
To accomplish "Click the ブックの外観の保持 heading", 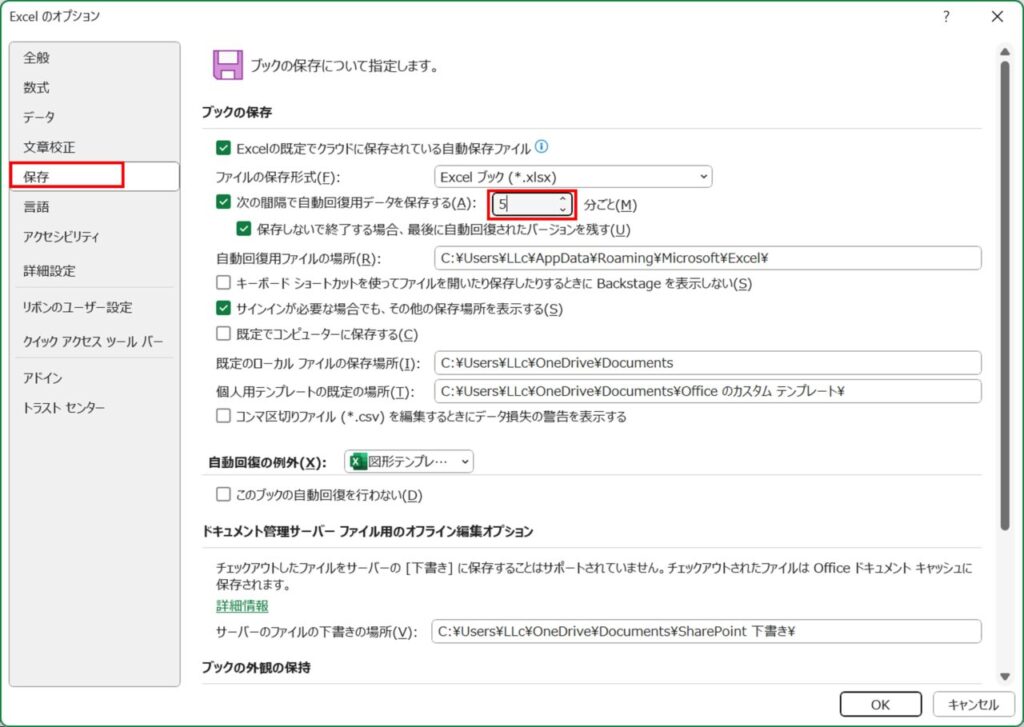I will [256, 668].
